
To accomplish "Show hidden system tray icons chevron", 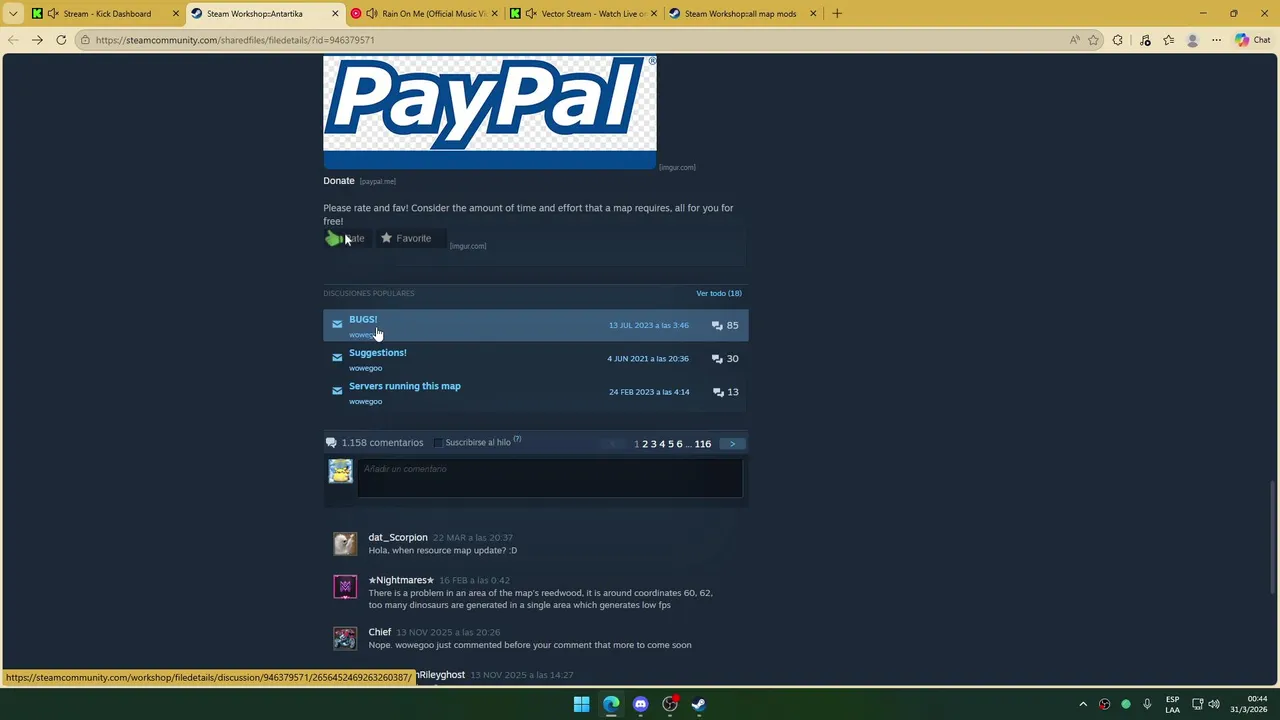I will (1083, 704).
